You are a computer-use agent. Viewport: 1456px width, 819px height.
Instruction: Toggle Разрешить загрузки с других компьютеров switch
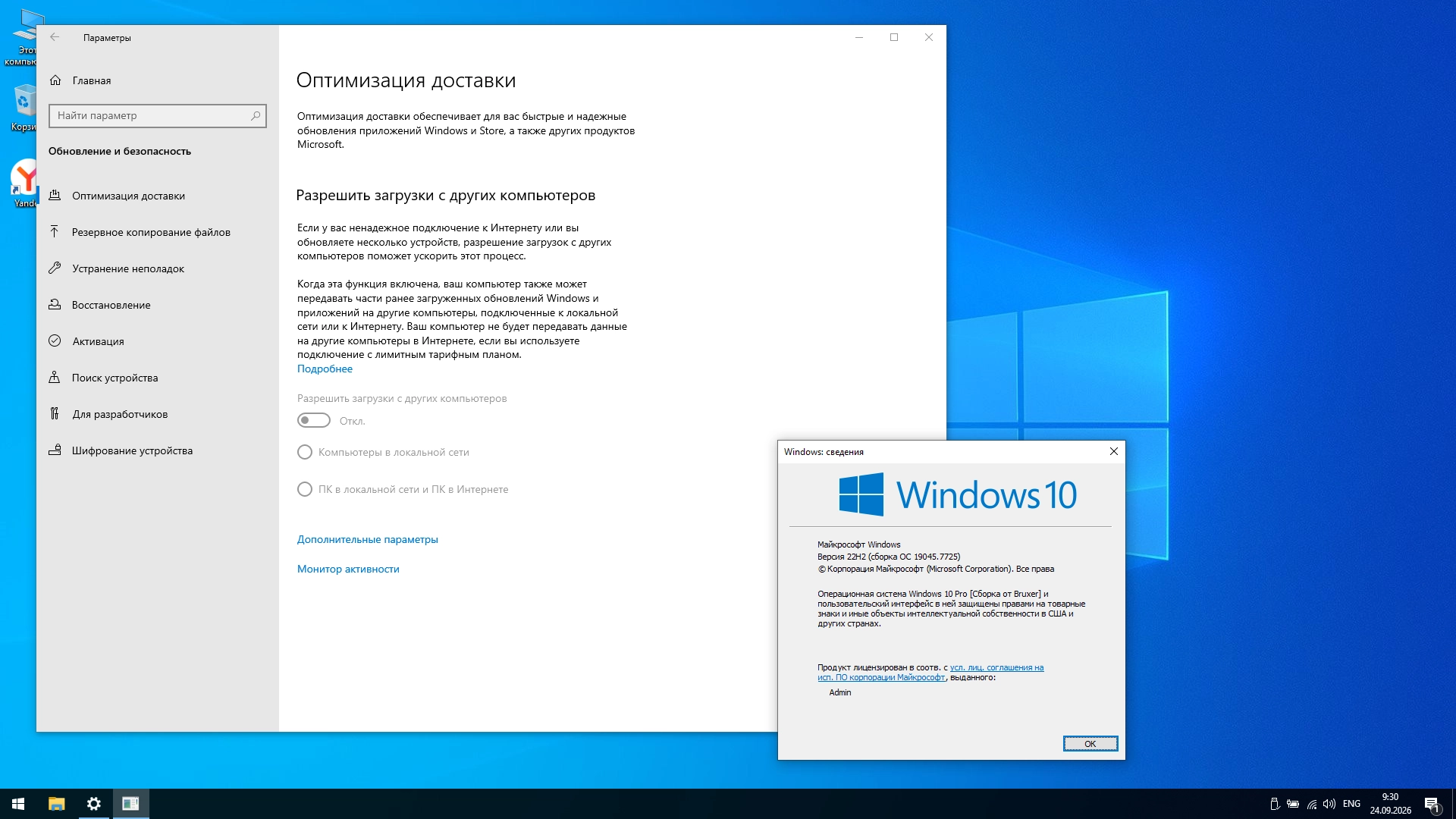314,421
